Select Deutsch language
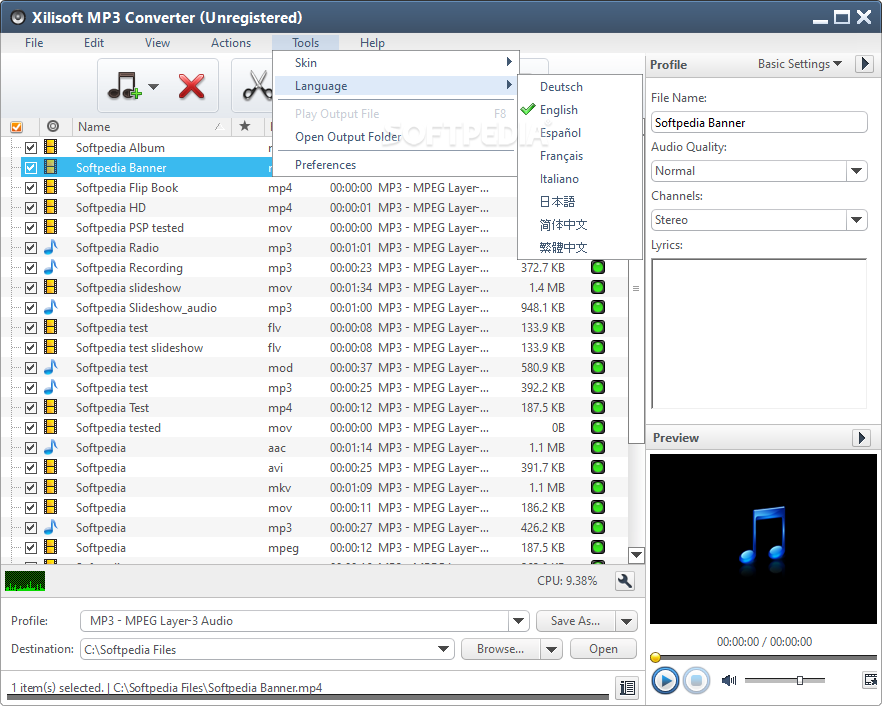The height and width of the screenshot is (706, 882). (x=561, y=87)
